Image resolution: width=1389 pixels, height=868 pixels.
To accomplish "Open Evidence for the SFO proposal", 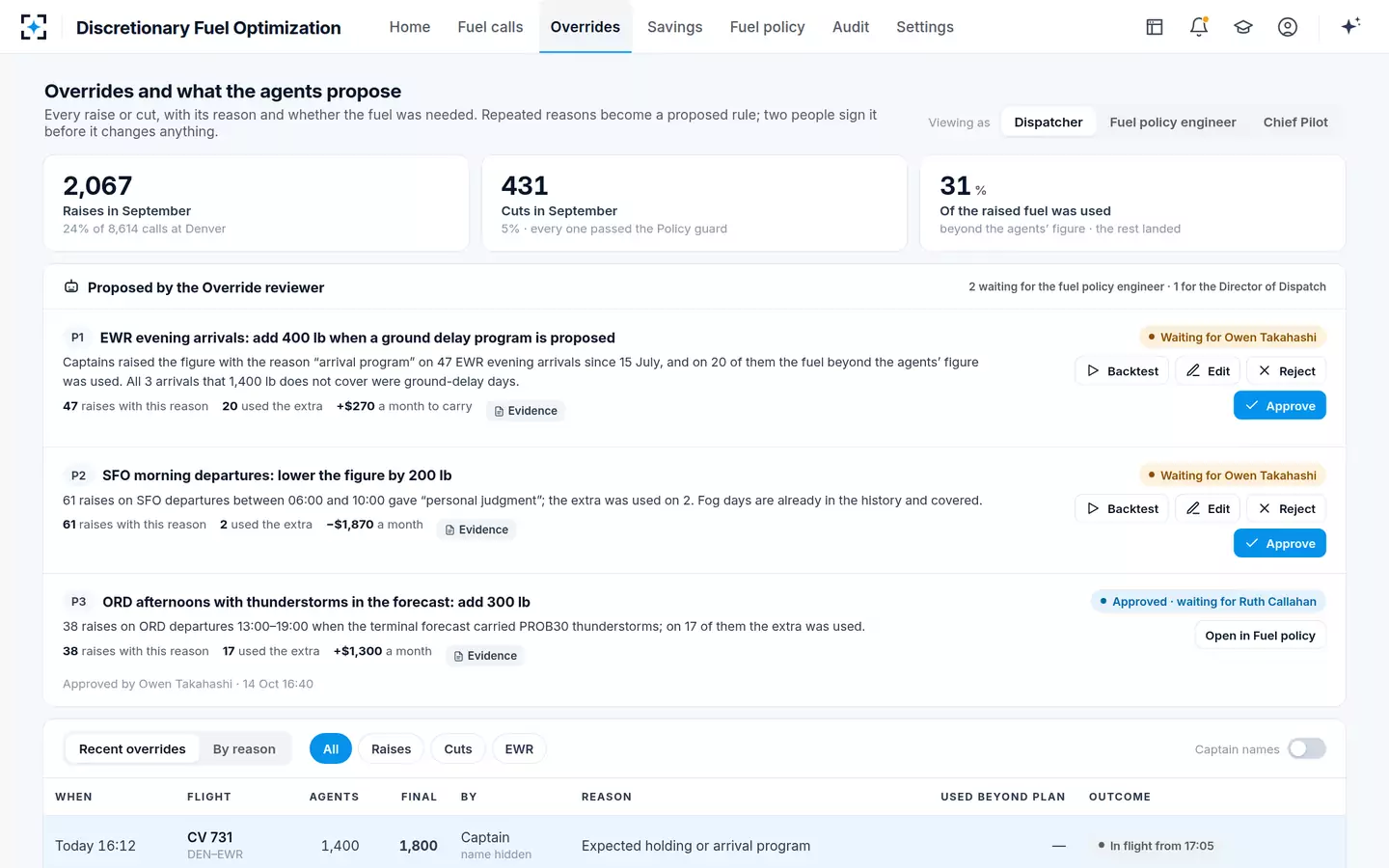I will pos(477,529).
